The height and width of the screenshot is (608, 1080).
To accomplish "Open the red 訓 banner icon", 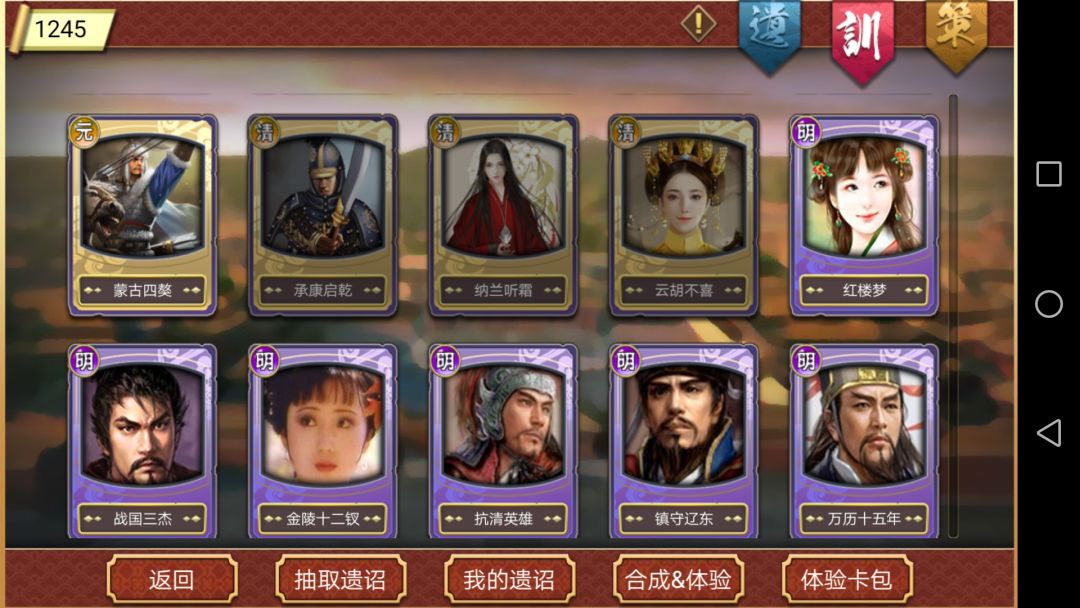I will (863, 40).
